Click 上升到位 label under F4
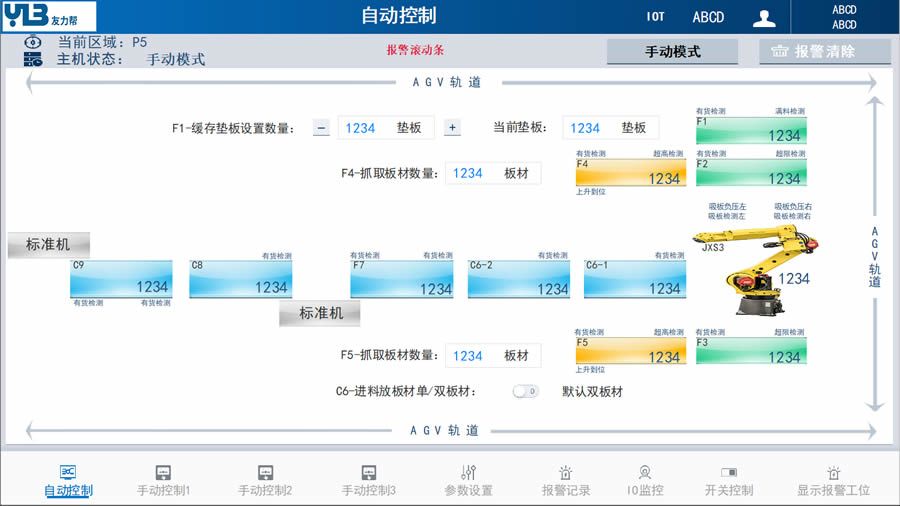 click(591, 192)
